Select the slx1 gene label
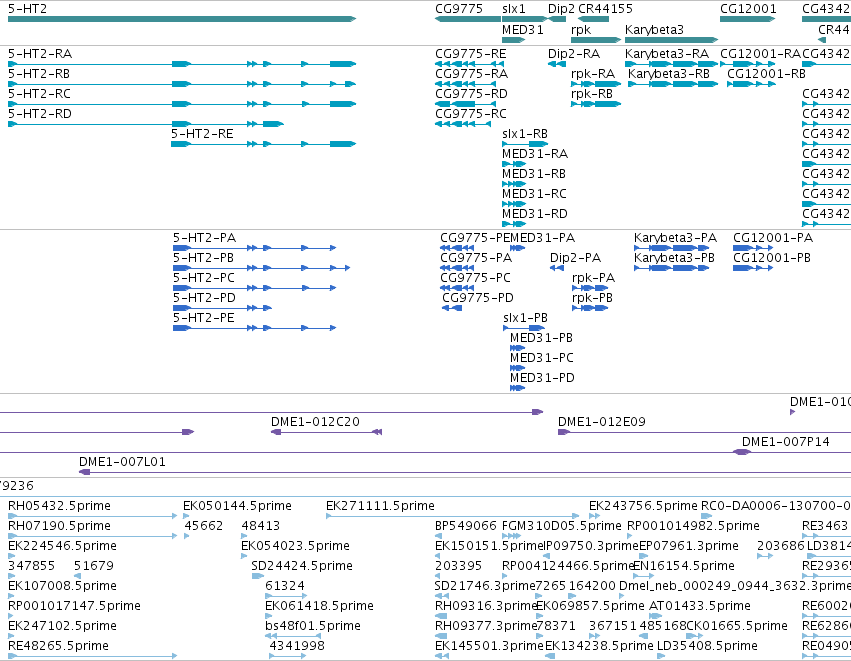 [514, 9]
